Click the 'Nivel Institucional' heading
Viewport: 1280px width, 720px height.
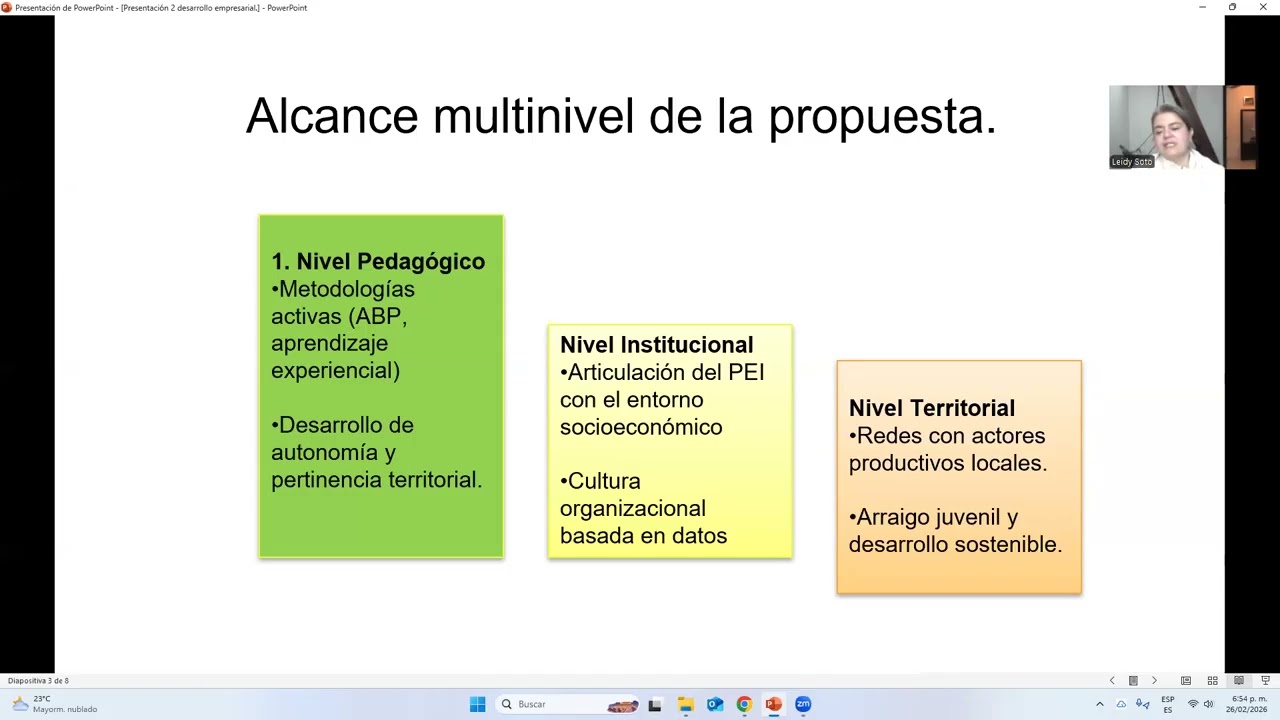click(x=656, y=345)
